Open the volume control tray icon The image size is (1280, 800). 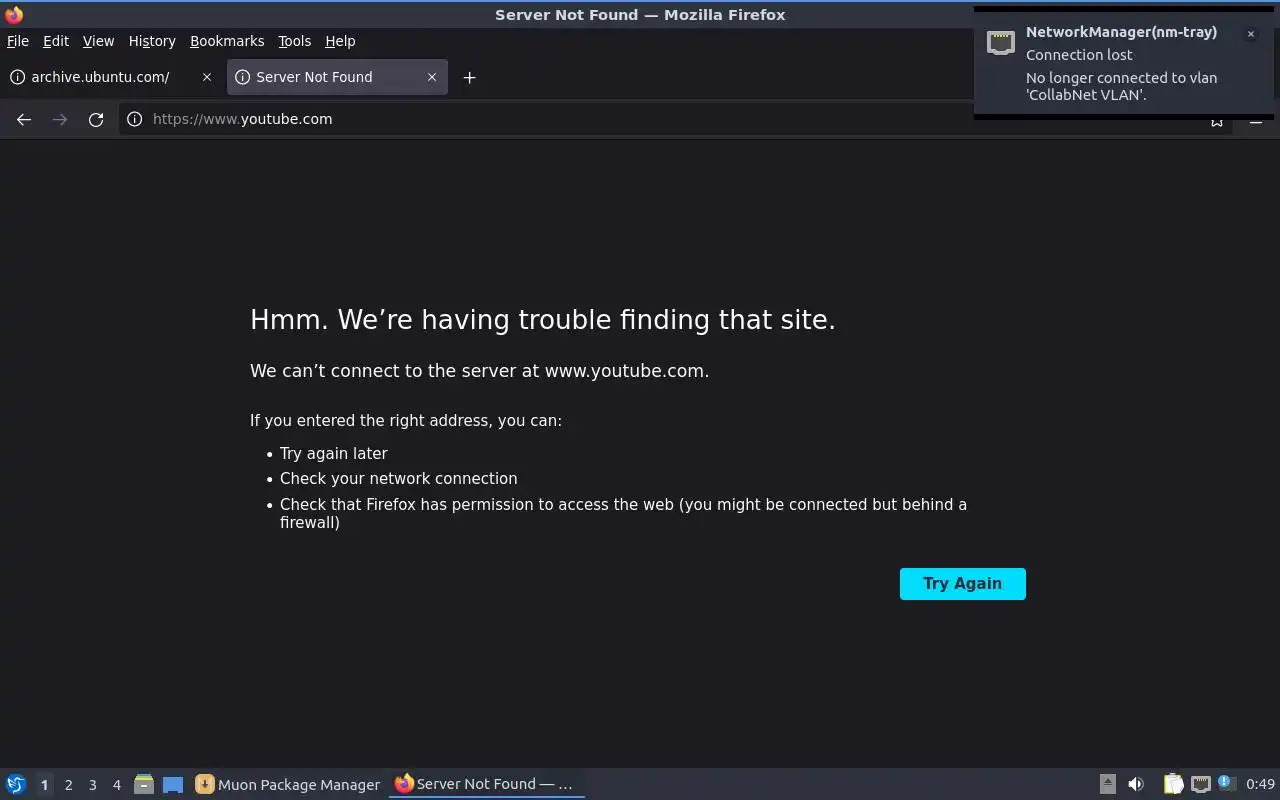point(1136,784)
